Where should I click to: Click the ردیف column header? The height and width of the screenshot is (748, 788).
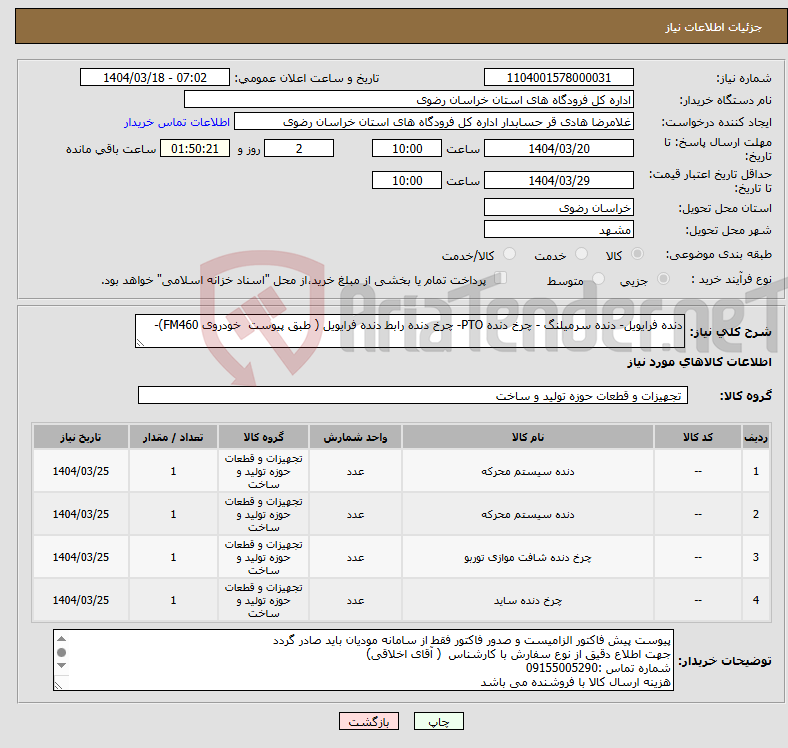pyautogui.click(x=756, y=437)
